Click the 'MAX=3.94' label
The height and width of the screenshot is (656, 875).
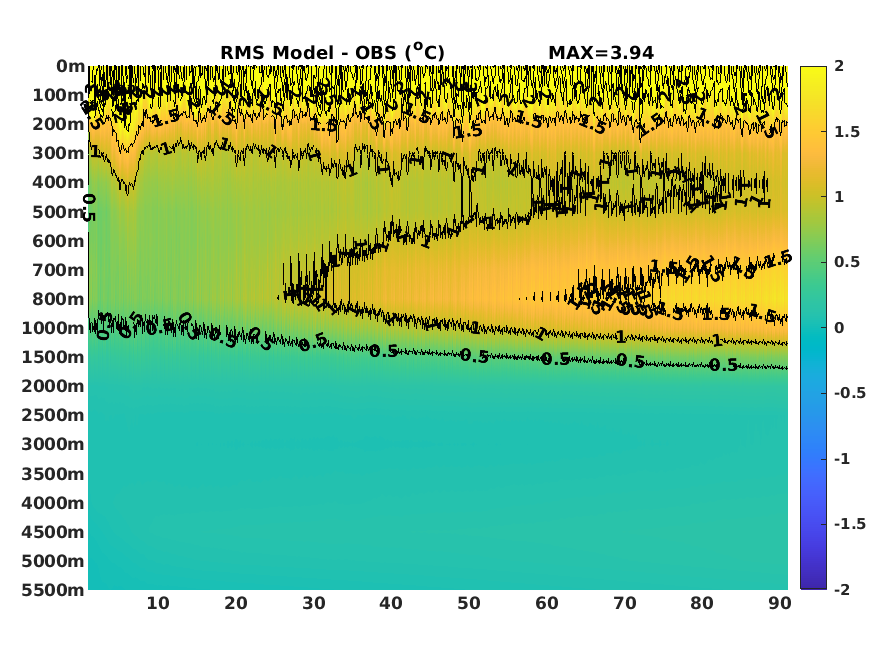point(601,53)
